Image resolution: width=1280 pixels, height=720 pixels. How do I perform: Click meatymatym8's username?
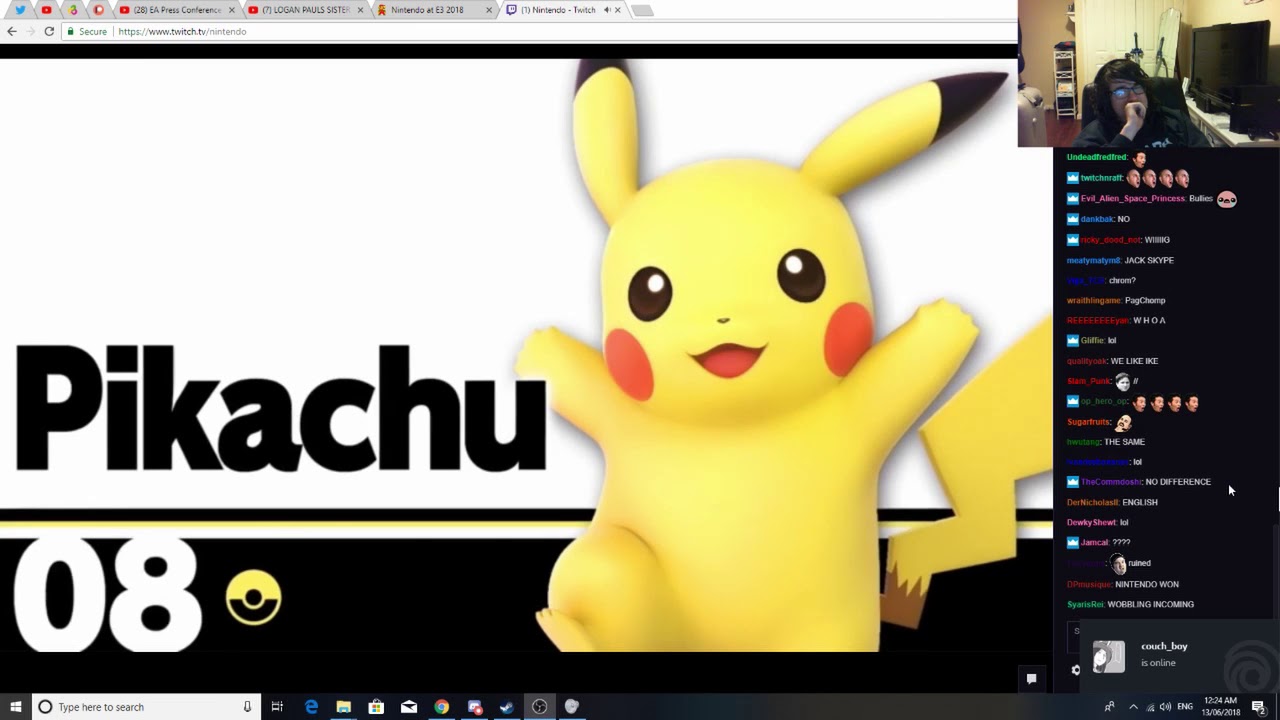1093,260
